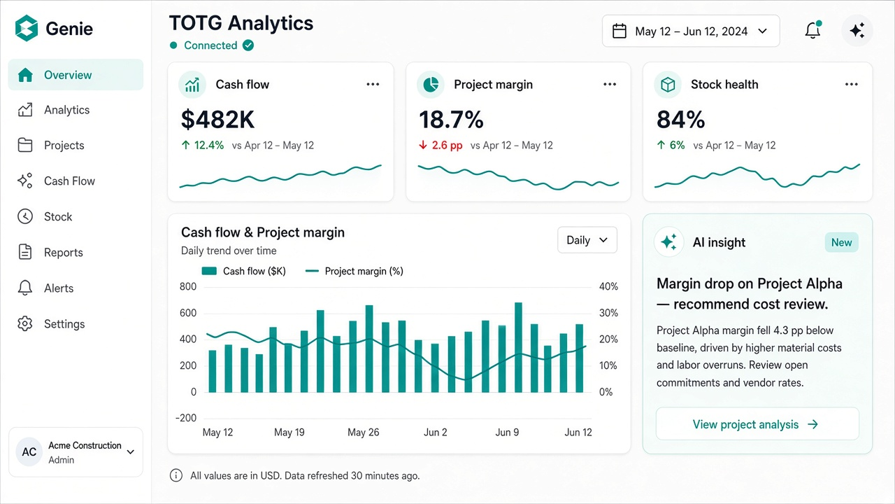Click the Cash flow card sparkline

280,176
